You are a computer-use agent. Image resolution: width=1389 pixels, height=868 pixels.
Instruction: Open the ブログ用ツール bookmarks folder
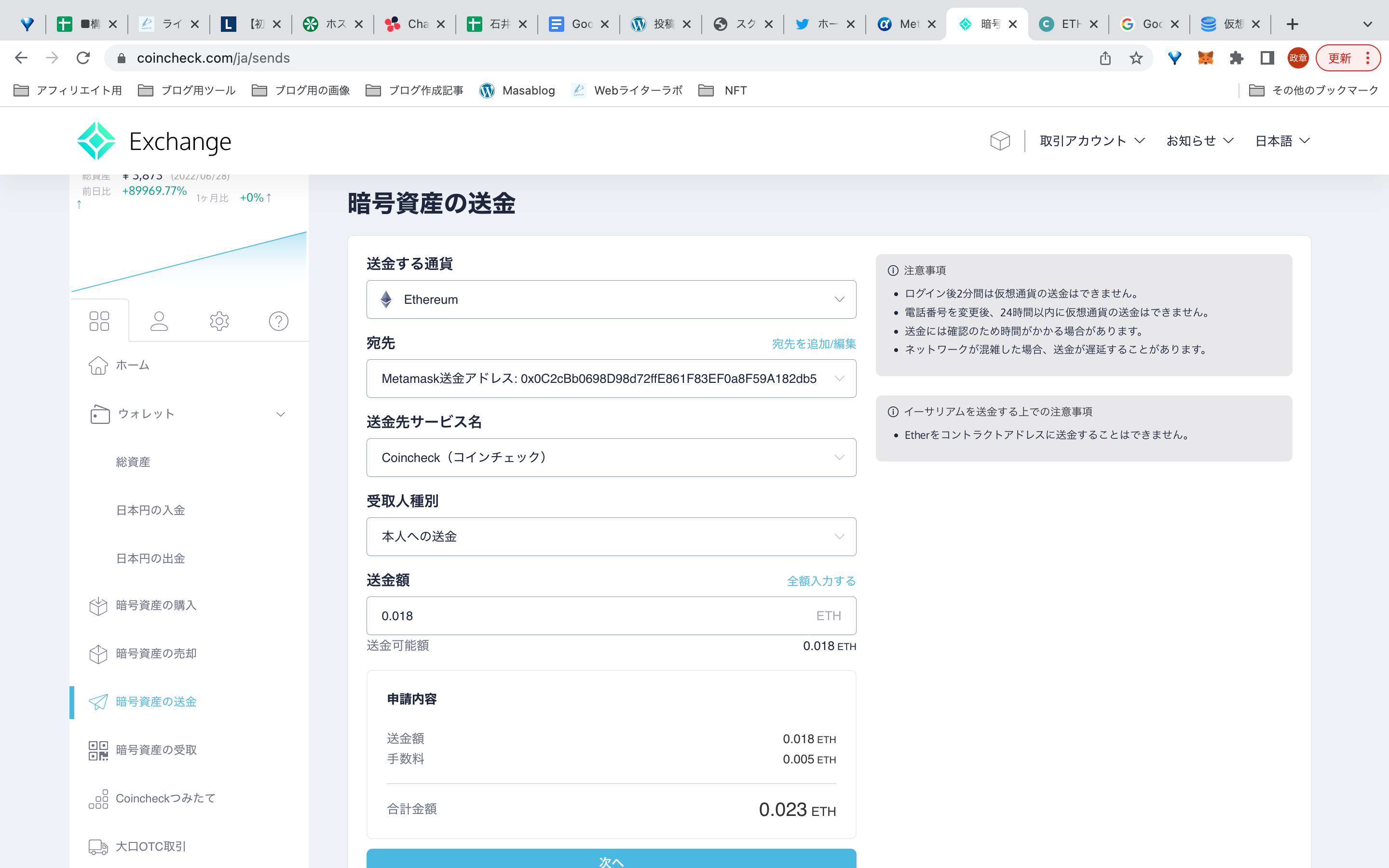click(x=187, y=90)
